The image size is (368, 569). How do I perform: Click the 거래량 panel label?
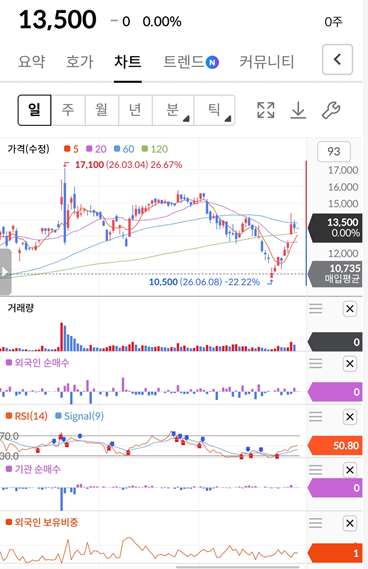click(x=21, y=308)
